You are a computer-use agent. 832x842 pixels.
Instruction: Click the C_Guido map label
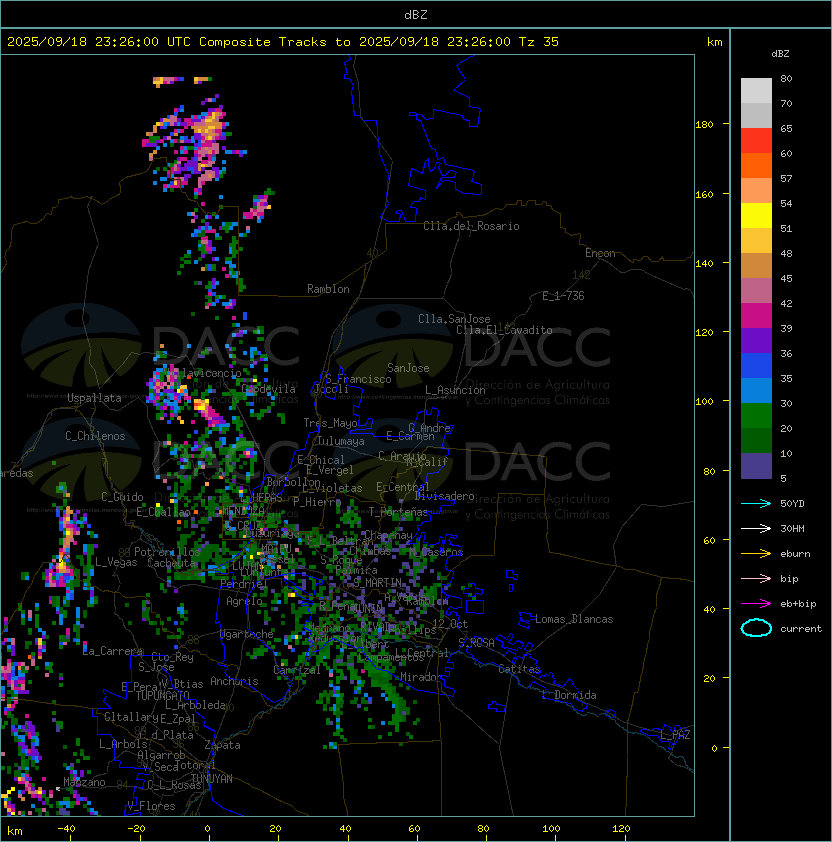click(122, 497)
